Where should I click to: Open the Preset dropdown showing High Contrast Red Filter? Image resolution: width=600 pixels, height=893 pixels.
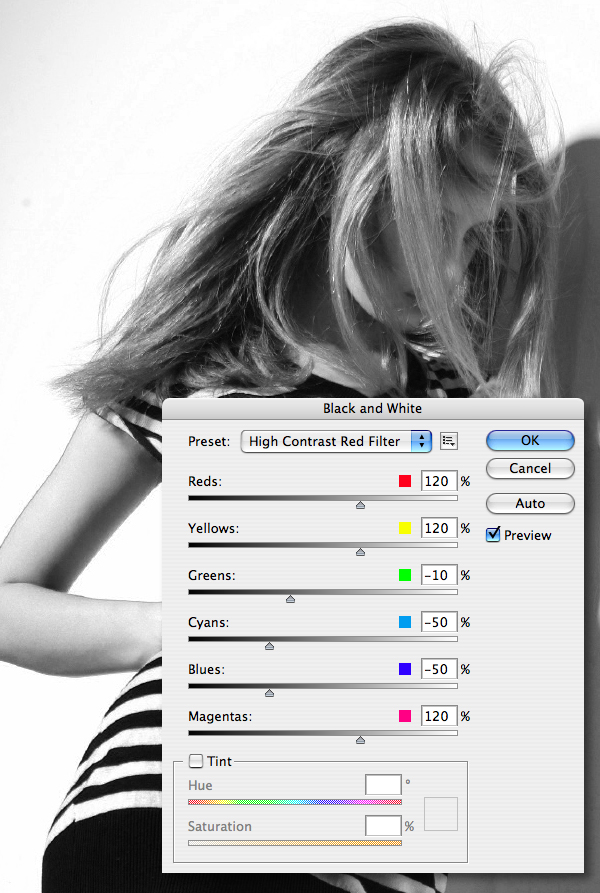[336, 441]
